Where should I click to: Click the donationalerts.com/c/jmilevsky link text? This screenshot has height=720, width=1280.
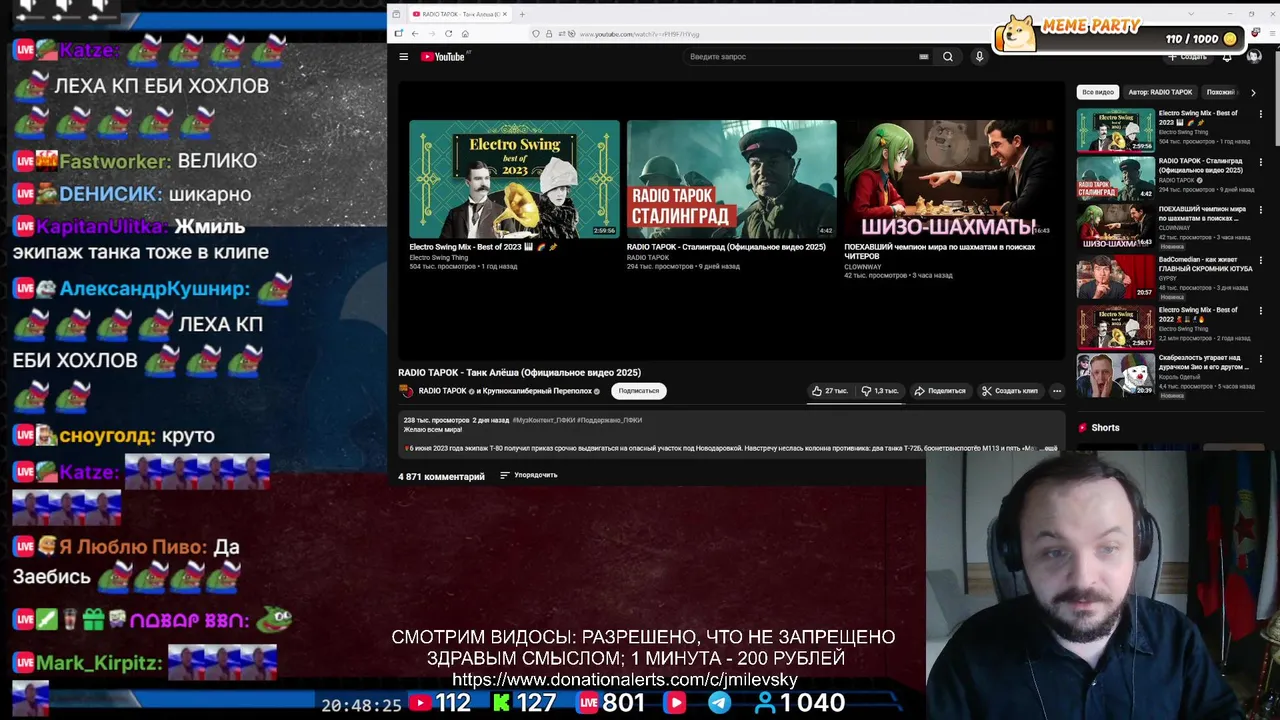[625, 680]
